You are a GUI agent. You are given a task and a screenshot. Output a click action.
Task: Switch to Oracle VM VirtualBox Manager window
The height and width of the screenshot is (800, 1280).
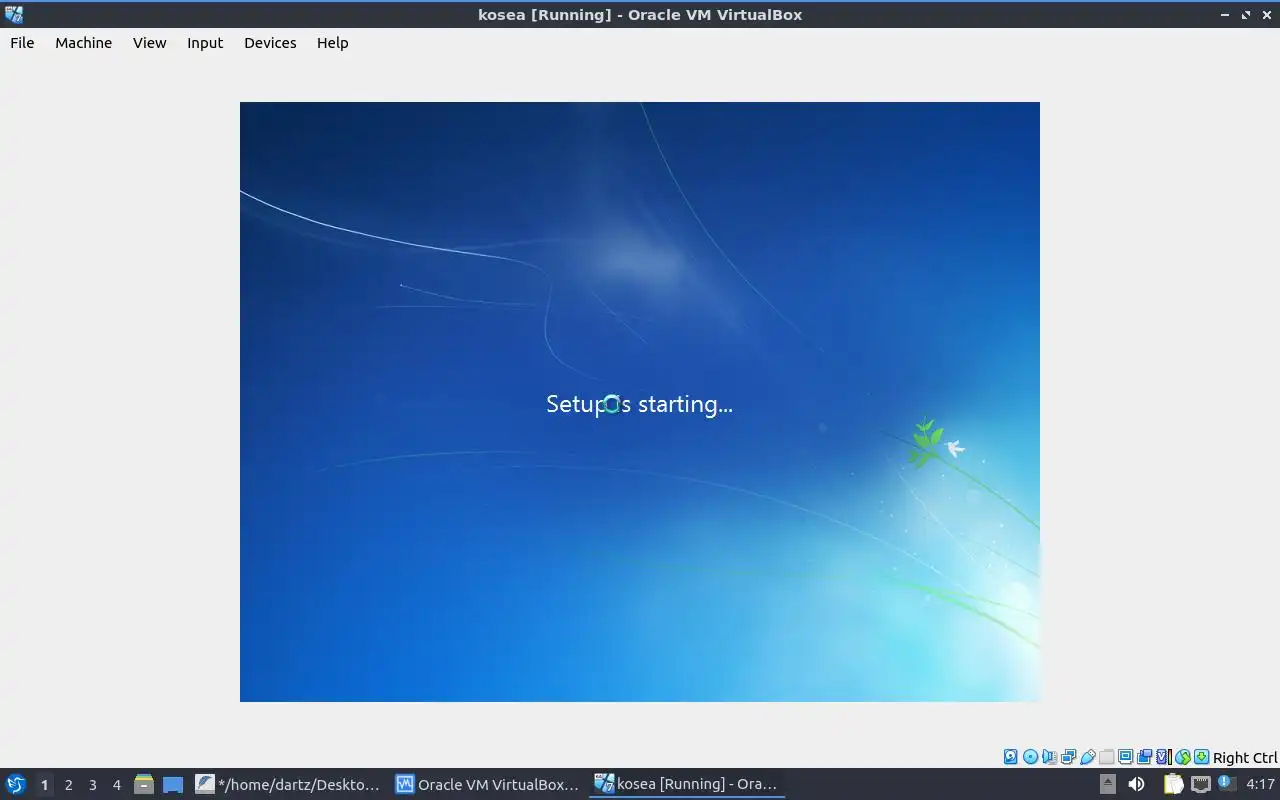pos(488,784)
